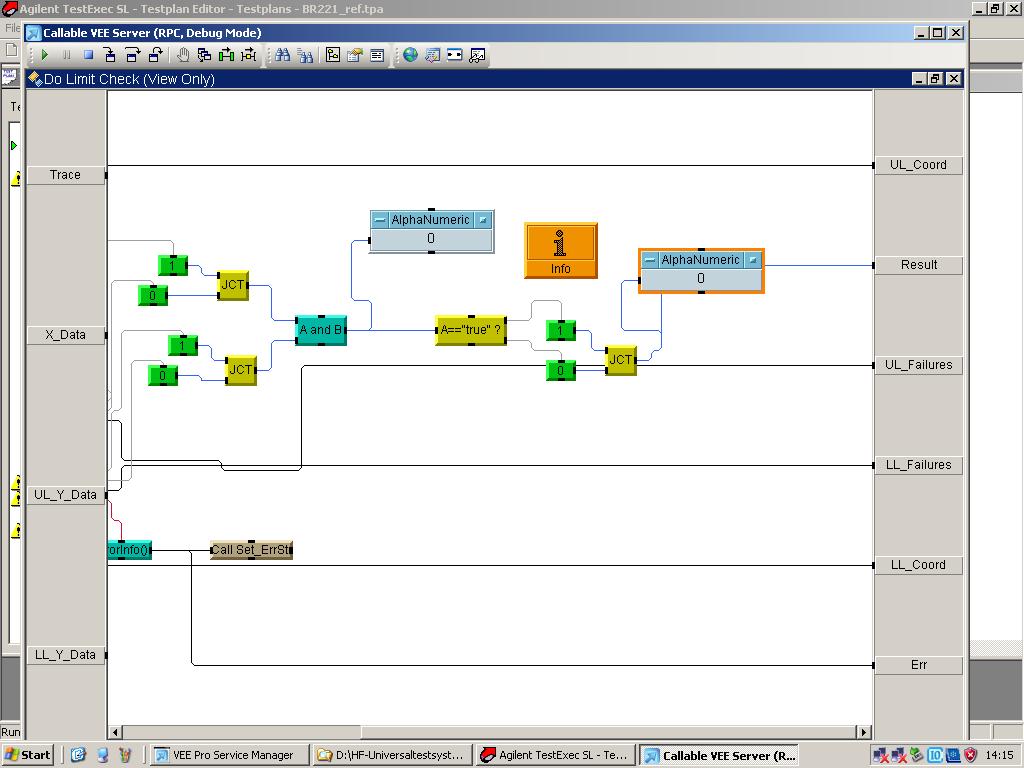1024x768 pixels.
Task: Click the Step Over toolbar icon
Action: point(133,55)
